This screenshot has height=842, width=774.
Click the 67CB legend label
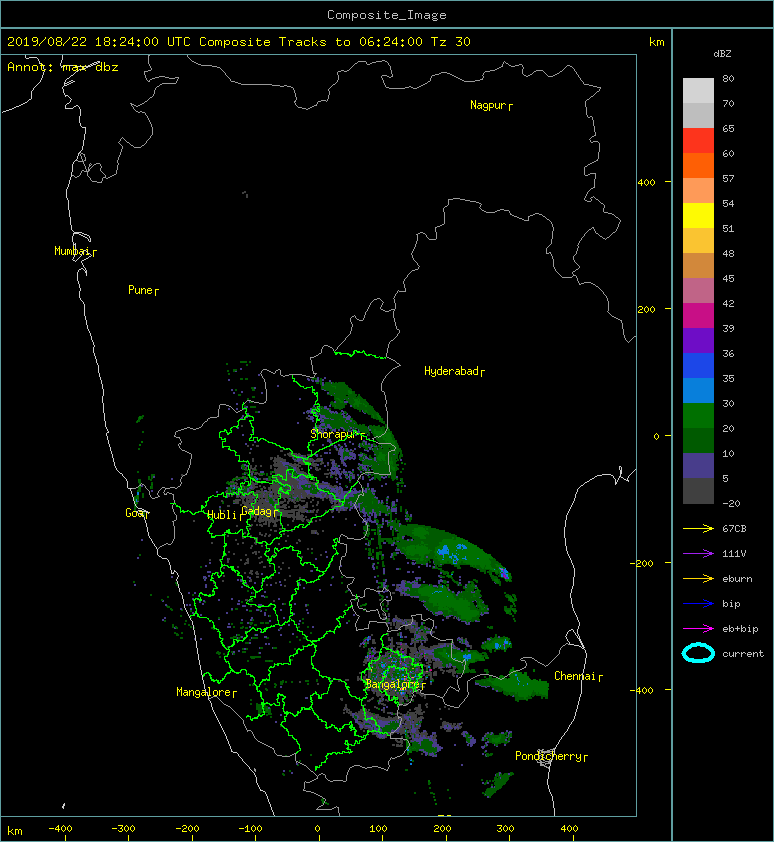(x=734, y=528)
